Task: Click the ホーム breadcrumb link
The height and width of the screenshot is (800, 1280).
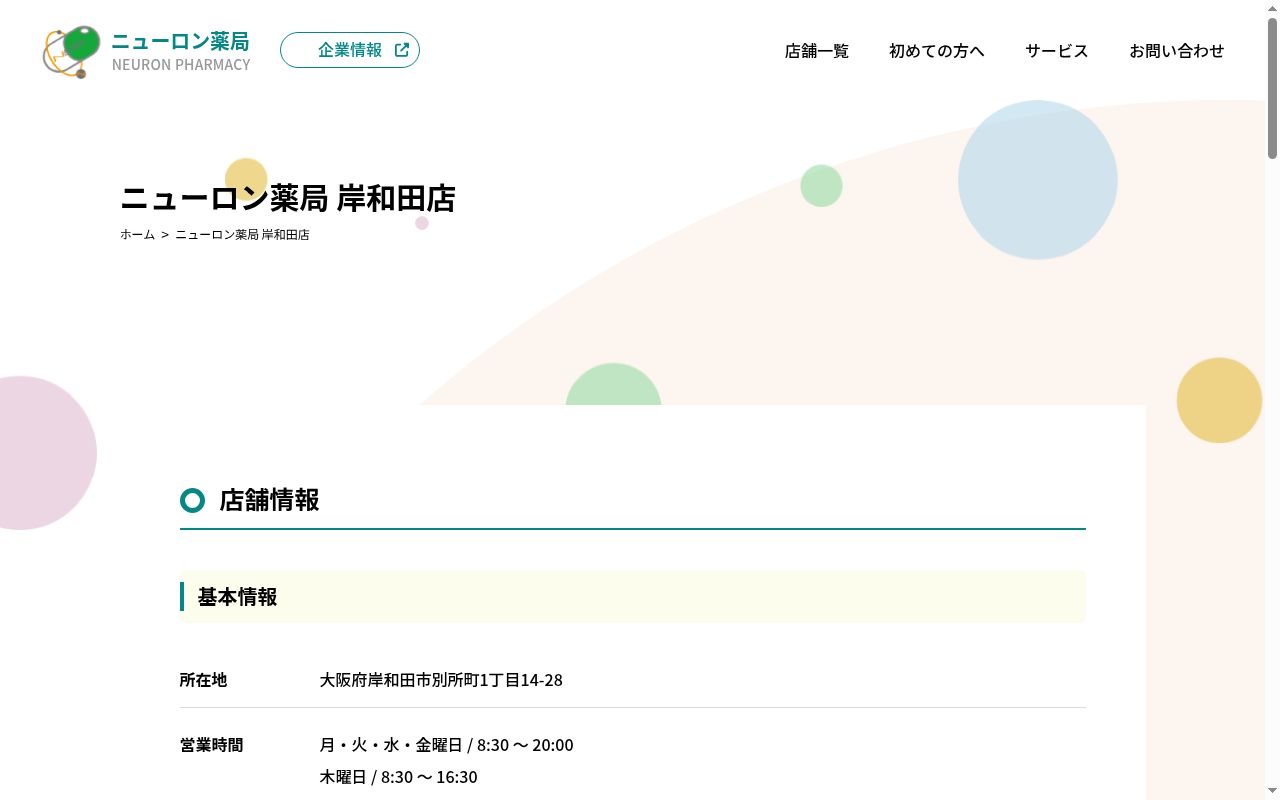Action: click(137, 235)
